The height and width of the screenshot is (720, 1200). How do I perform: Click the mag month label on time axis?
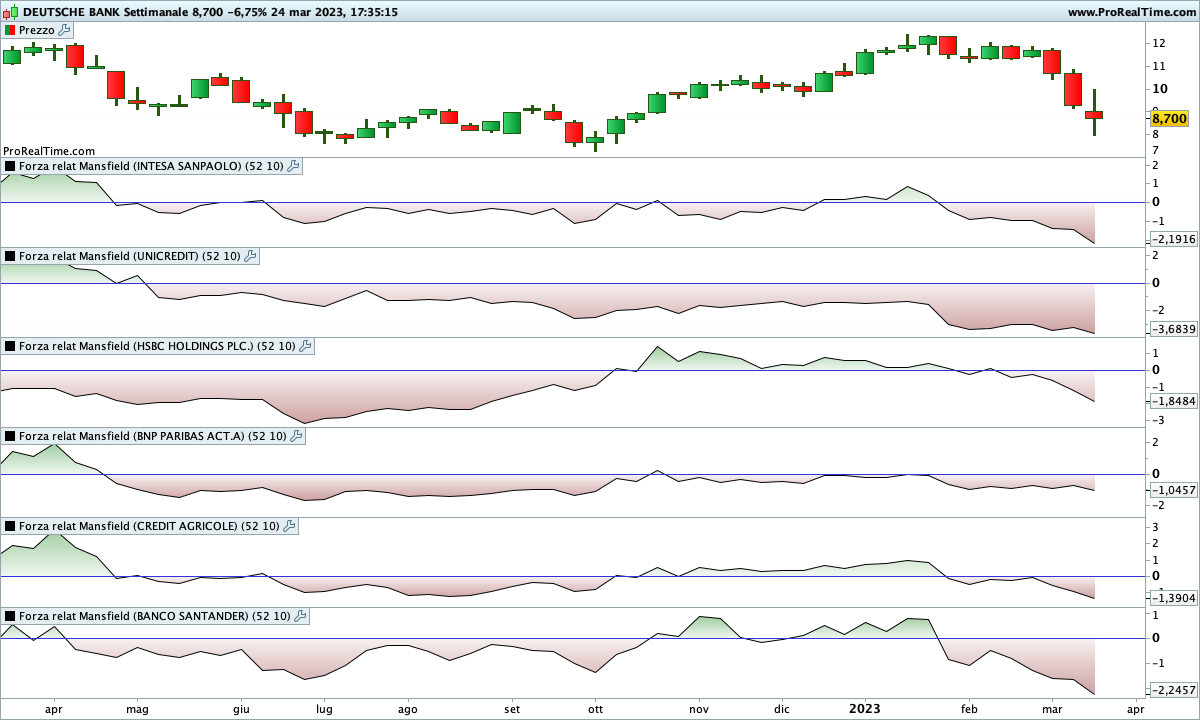tap(137, 709)
